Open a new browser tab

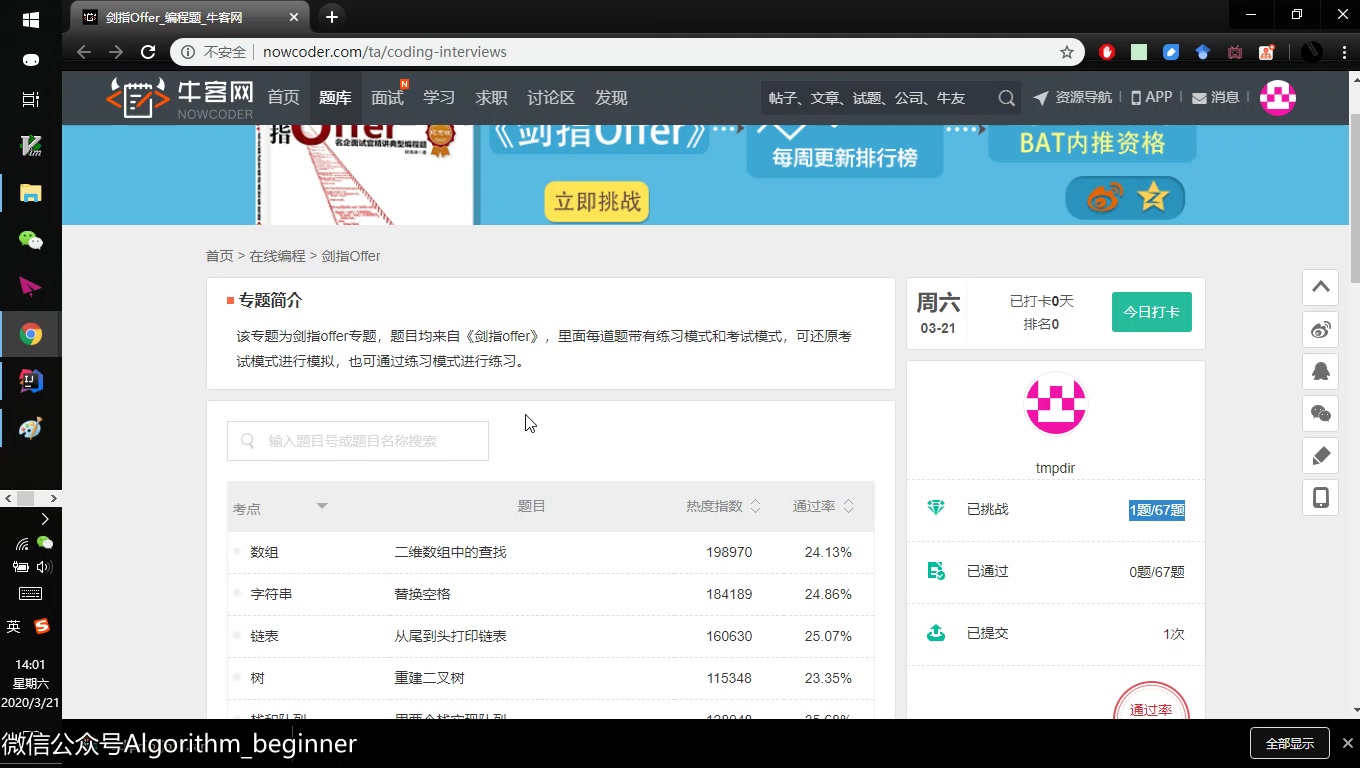(x=332, y=17)
